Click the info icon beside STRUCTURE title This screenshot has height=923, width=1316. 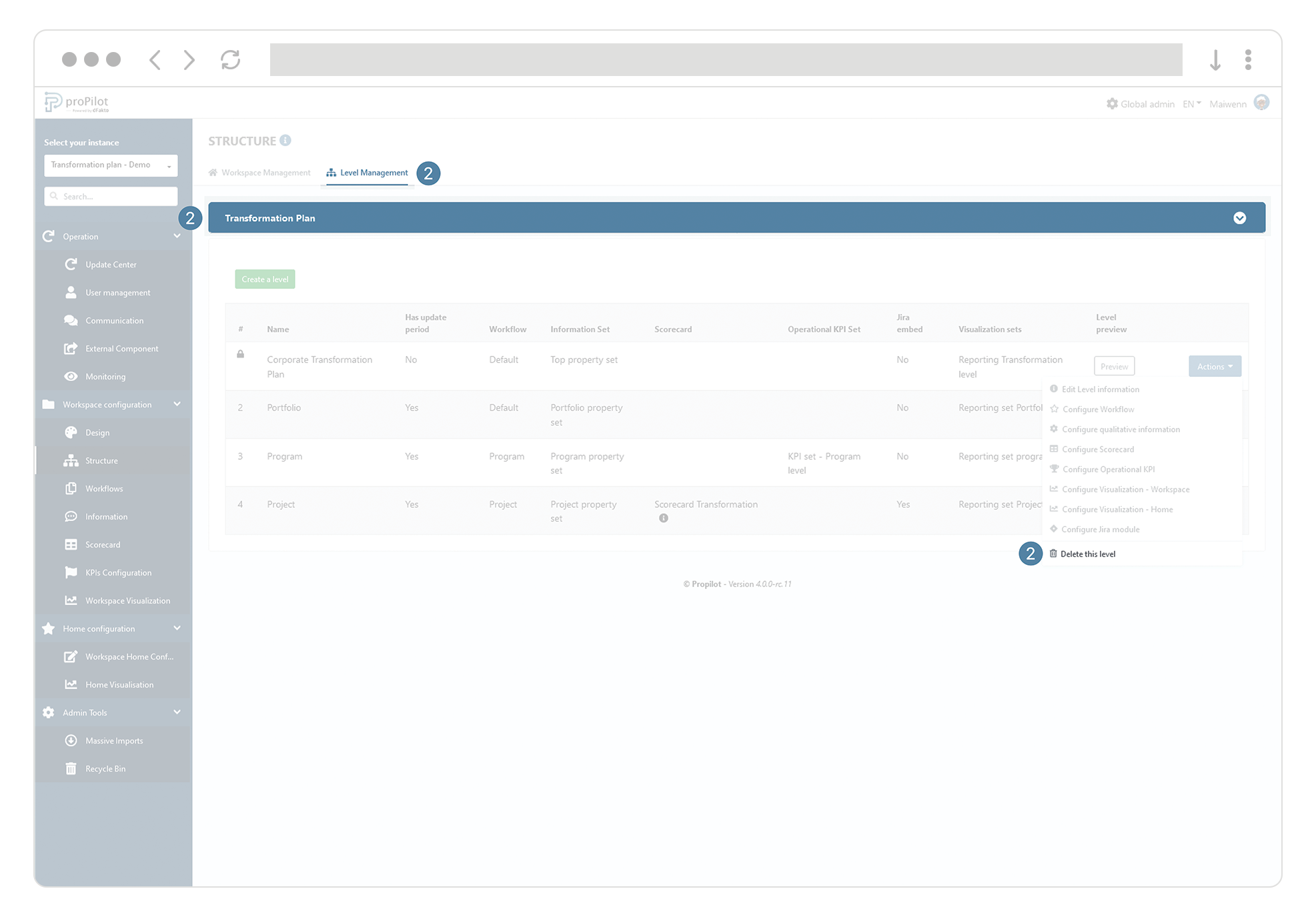click(x=285, y=141)
